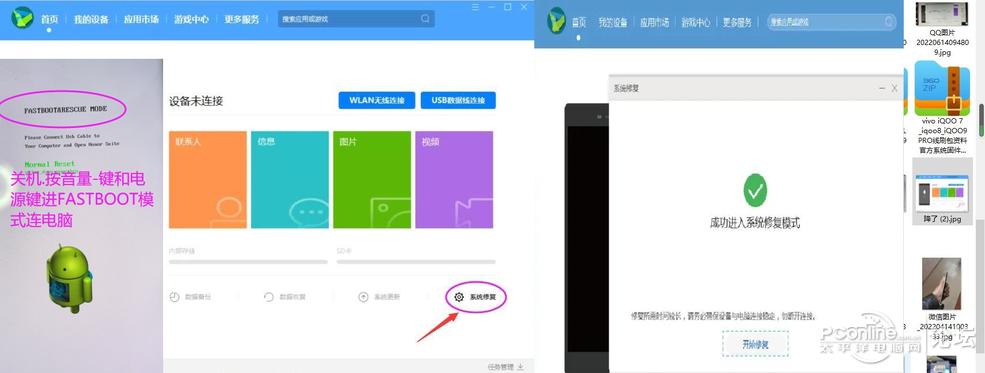
Task: Open the Pictures (图片) green tile
Action: click(372, 180)
